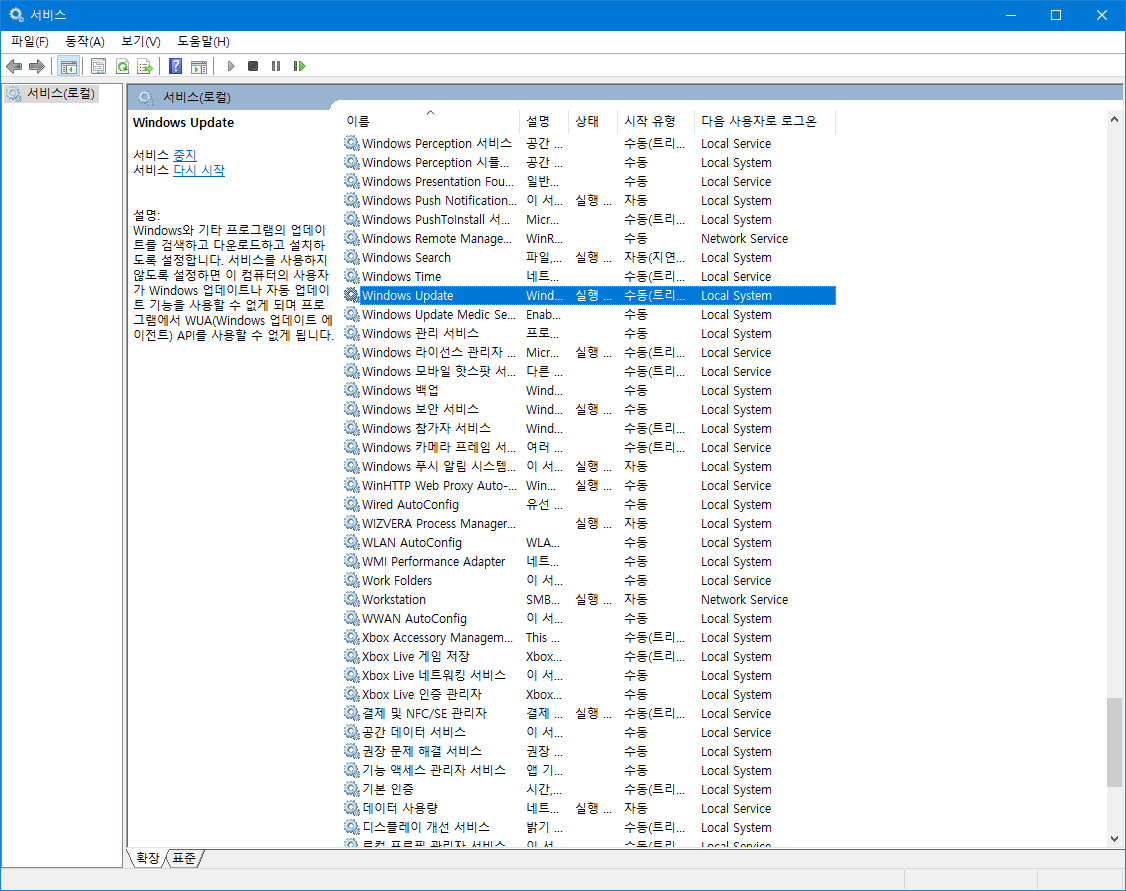Select the Xbox Live 인증 관리자 row
The height and width of the screenshot is (891, 1126).
click(589, 694)
